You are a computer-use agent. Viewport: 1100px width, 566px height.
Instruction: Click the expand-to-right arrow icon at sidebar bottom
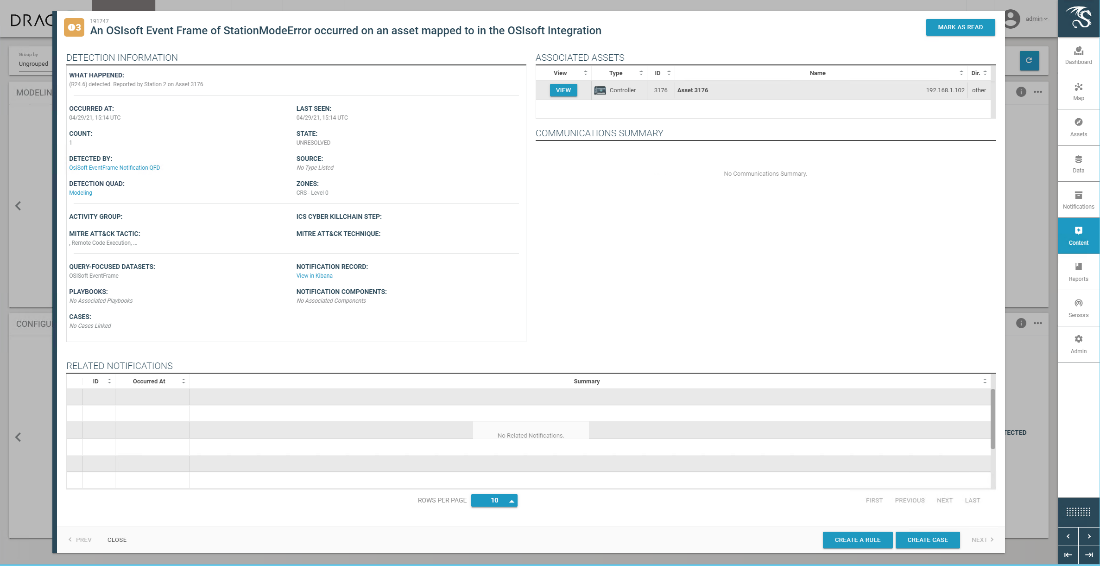pos(1089,555)
